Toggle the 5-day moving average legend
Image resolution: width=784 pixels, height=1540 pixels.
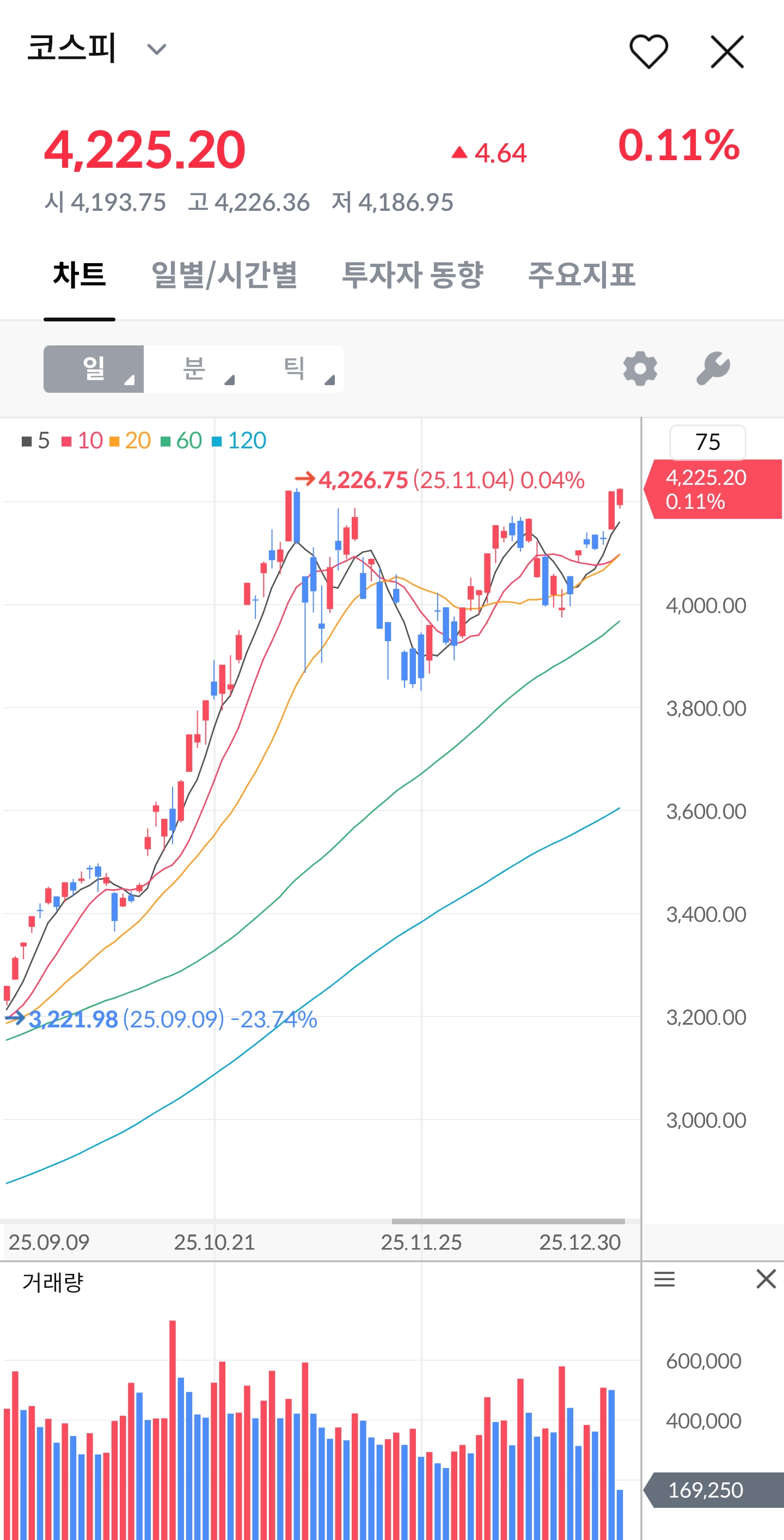click(x=36, y=441)
